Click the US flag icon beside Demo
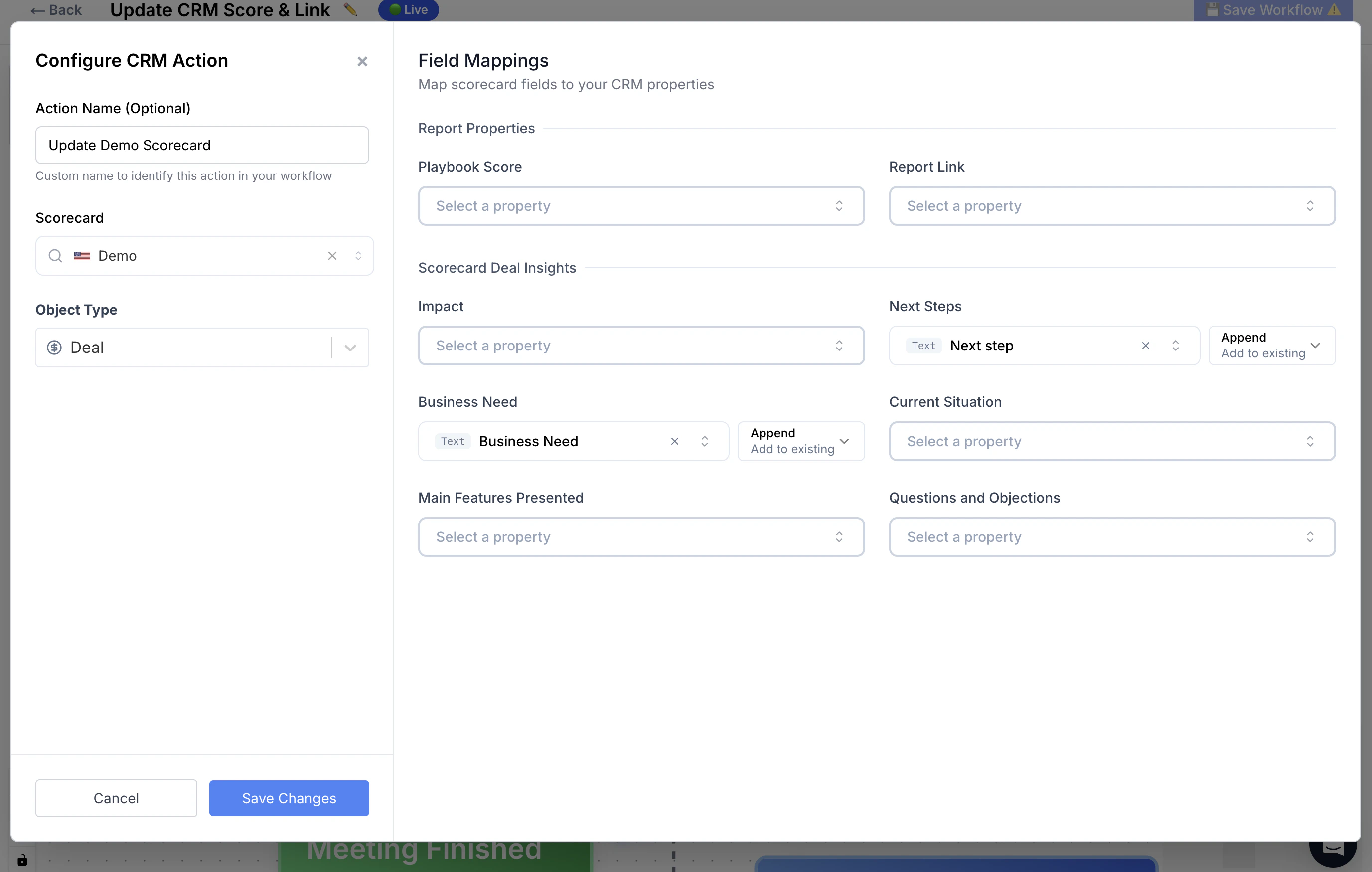The height and width of the screenshot is (872, 1372). [x=82, y=256]
